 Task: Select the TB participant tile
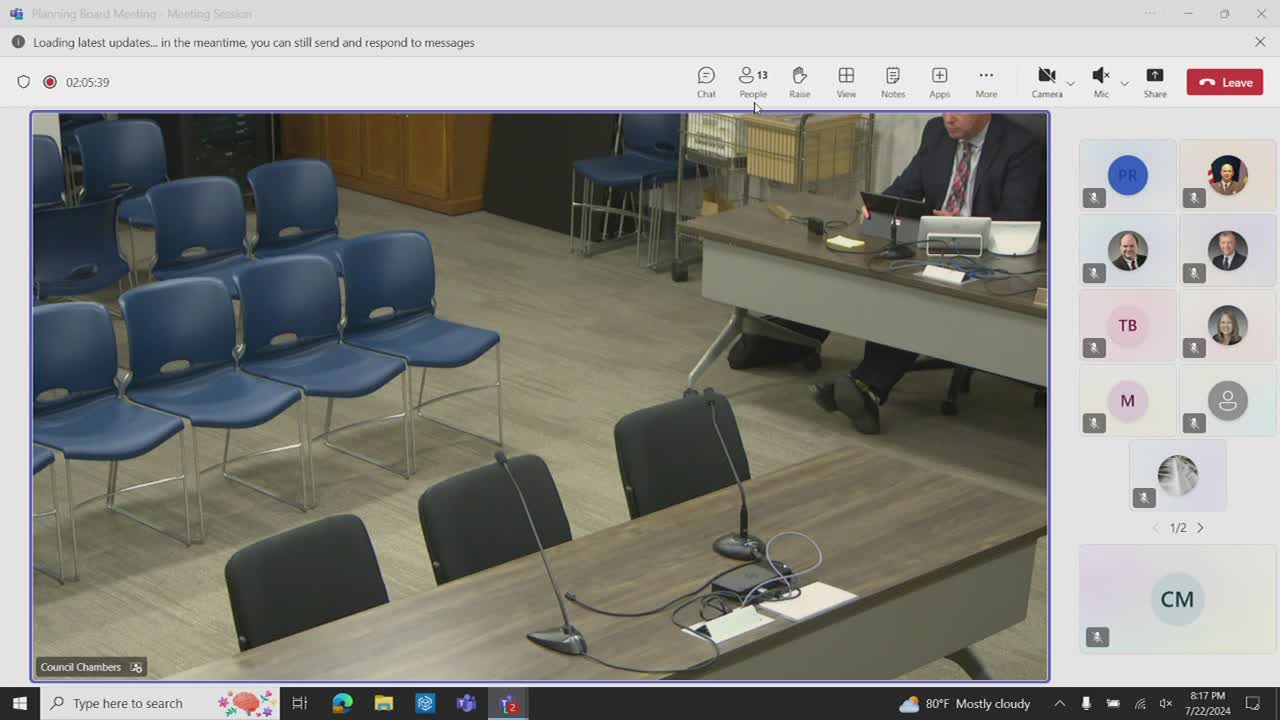tap(1127, 326)
